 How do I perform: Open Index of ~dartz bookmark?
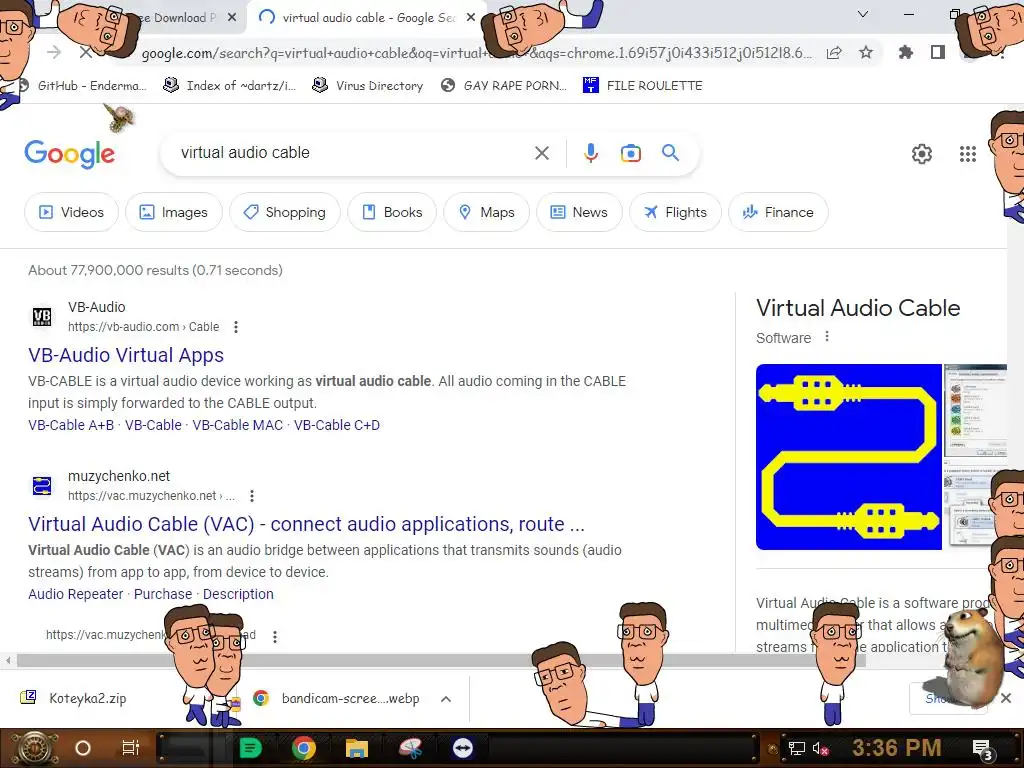(x=230, y=86)
